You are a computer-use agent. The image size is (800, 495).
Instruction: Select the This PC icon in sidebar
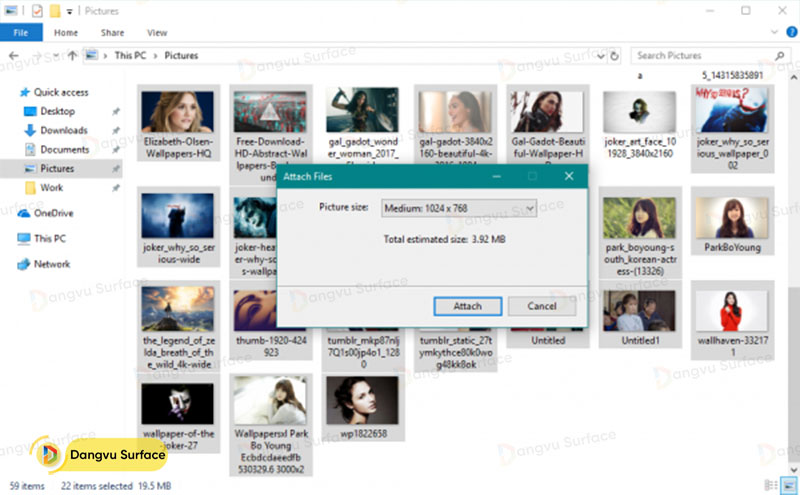point(23,239)
